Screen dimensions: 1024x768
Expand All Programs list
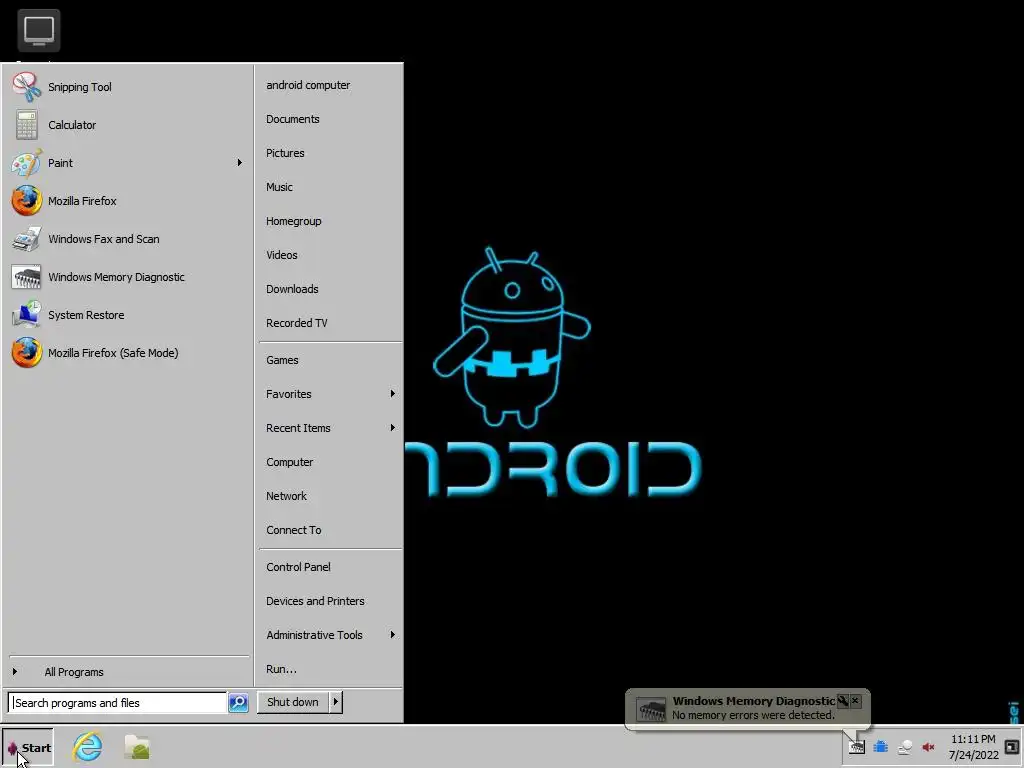point(74,672)
